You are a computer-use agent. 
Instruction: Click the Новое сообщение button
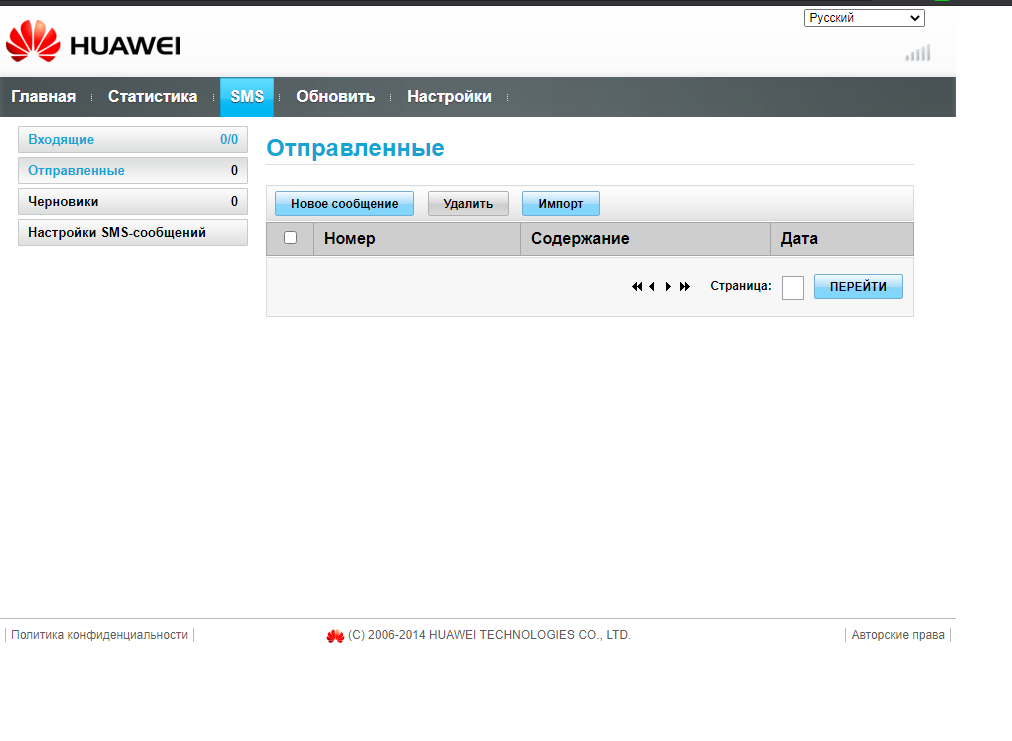tap(344, 204)
